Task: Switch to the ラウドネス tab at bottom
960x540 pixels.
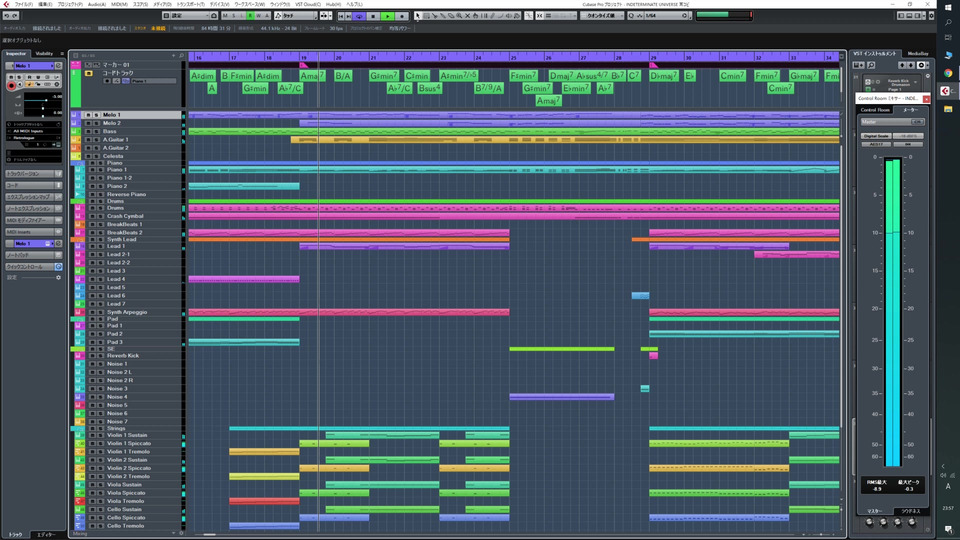Action: (910, 511)
